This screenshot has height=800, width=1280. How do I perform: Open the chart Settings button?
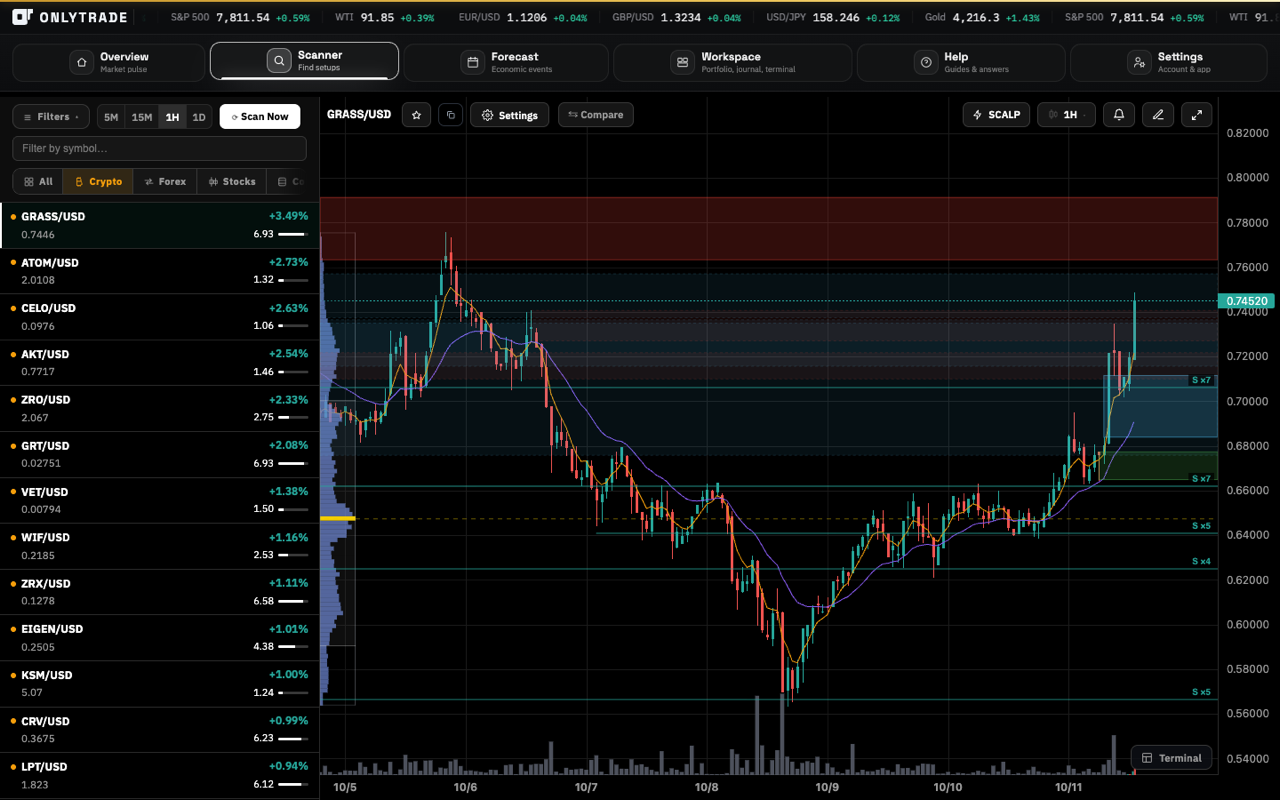(x=510, y=115)
